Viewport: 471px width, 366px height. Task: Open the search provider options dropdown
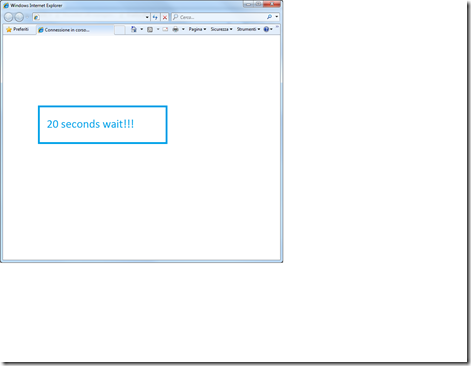tap(277, 17)
